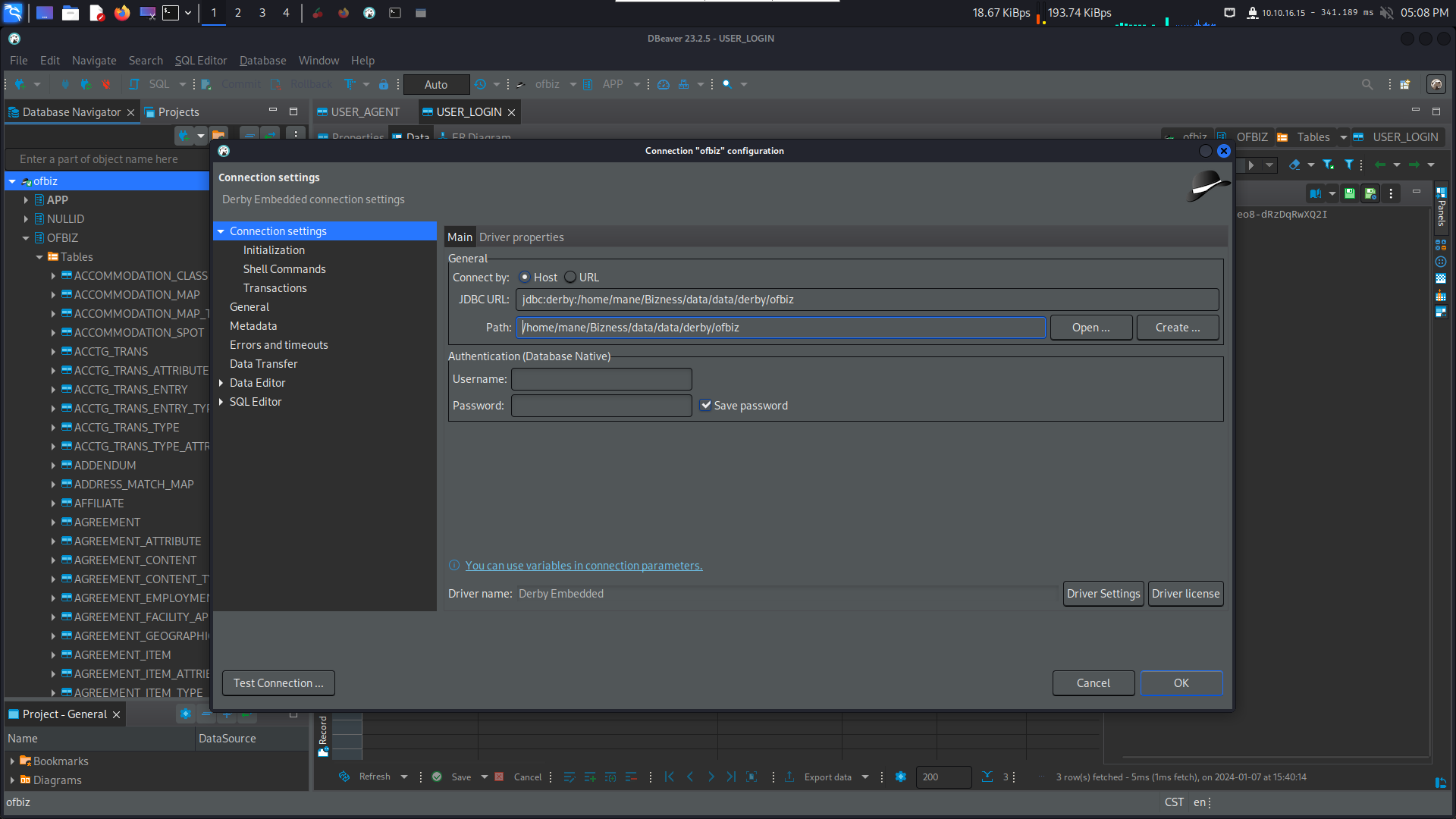Click the red Disconnect plug icon
The image size is (1456, 819).
coord(106,84)
